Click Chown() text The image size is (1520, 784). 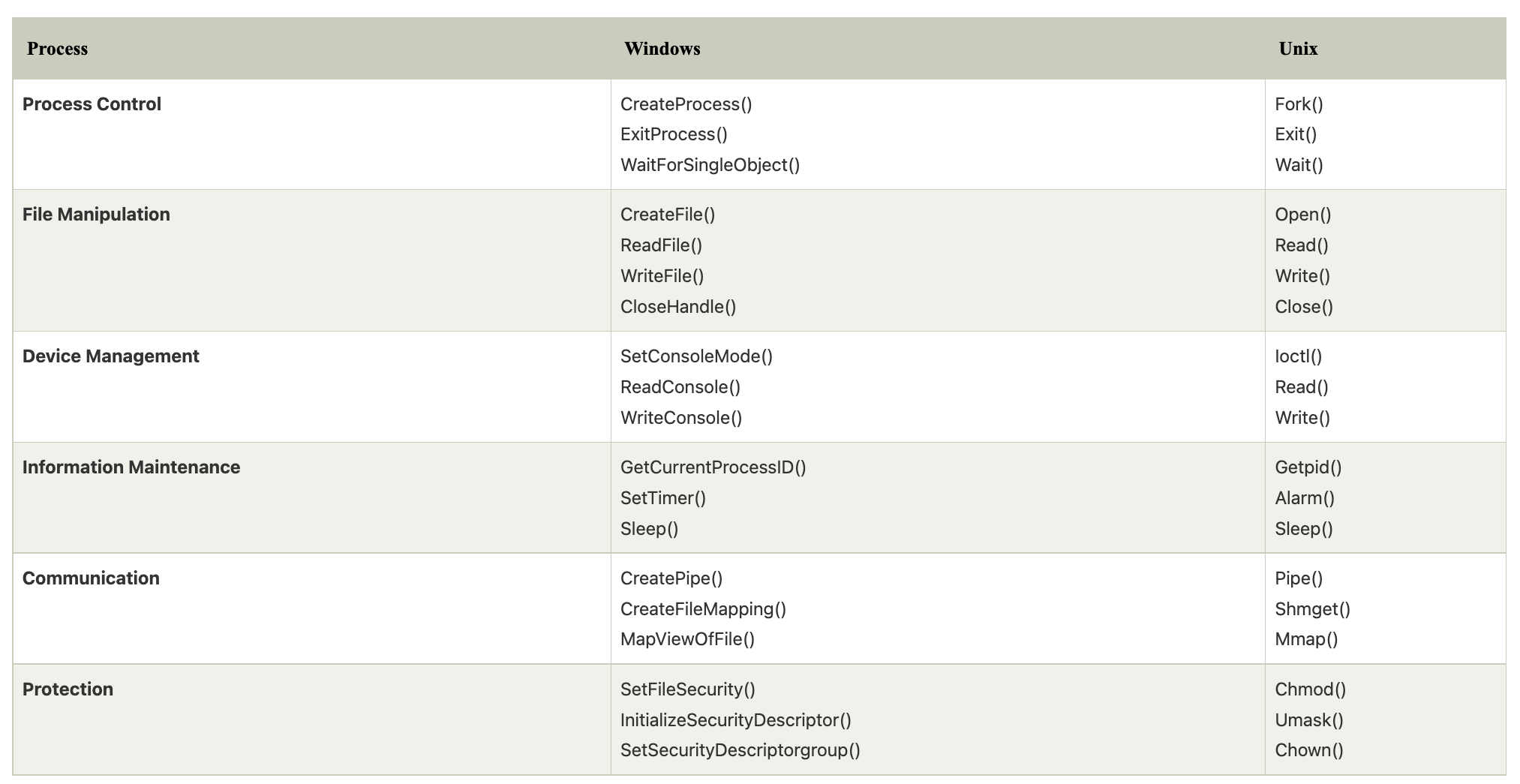(1309, 750)
